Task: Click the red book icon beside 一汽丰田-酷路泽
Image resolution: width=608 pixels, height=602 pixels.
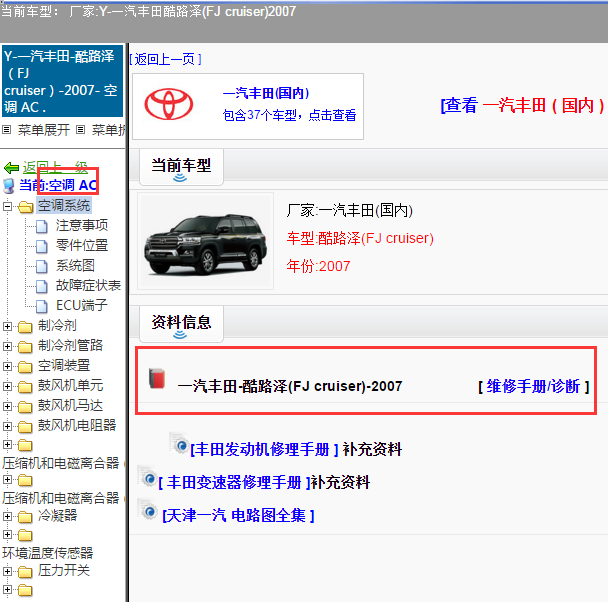Action: (x=157, y=379)
